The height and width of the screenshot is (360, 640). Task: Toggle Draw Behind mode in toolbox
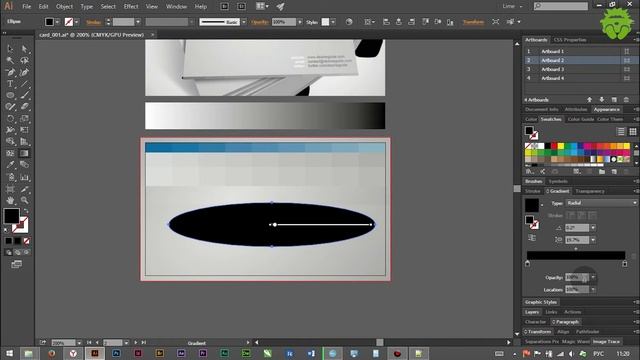[x=18, y=253]
